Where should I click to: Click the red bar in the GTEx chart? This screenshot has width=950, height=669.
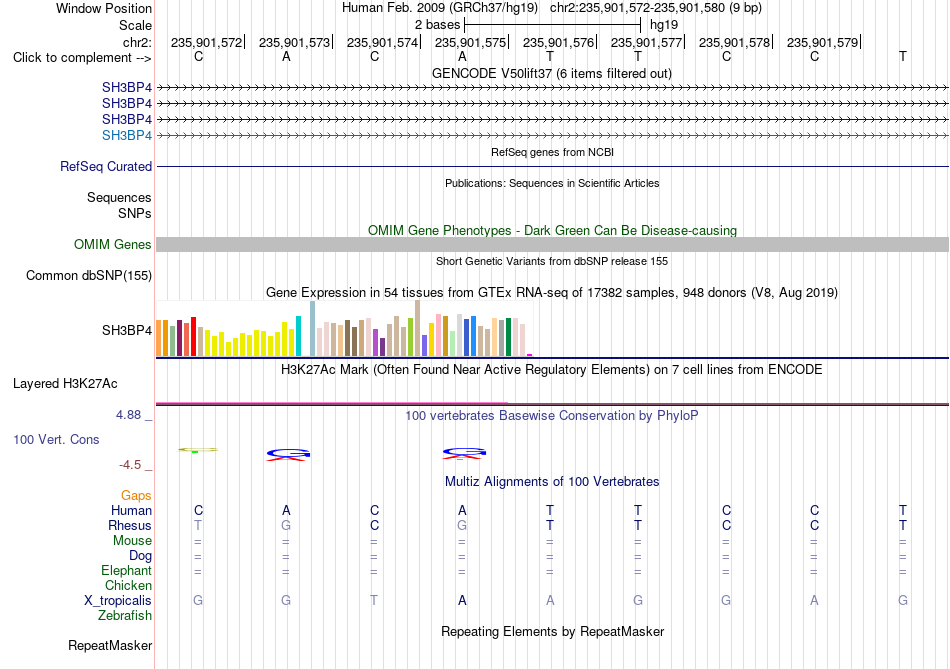tap(193, 336)
